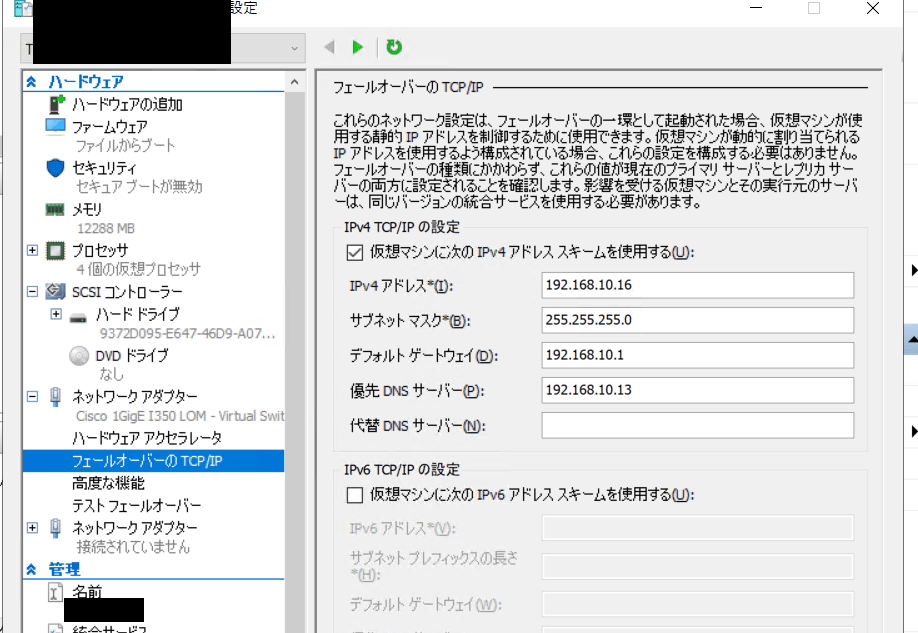Collapse the SCSI コントローラー tree node

pyautogui.click(x=32, y=291)
